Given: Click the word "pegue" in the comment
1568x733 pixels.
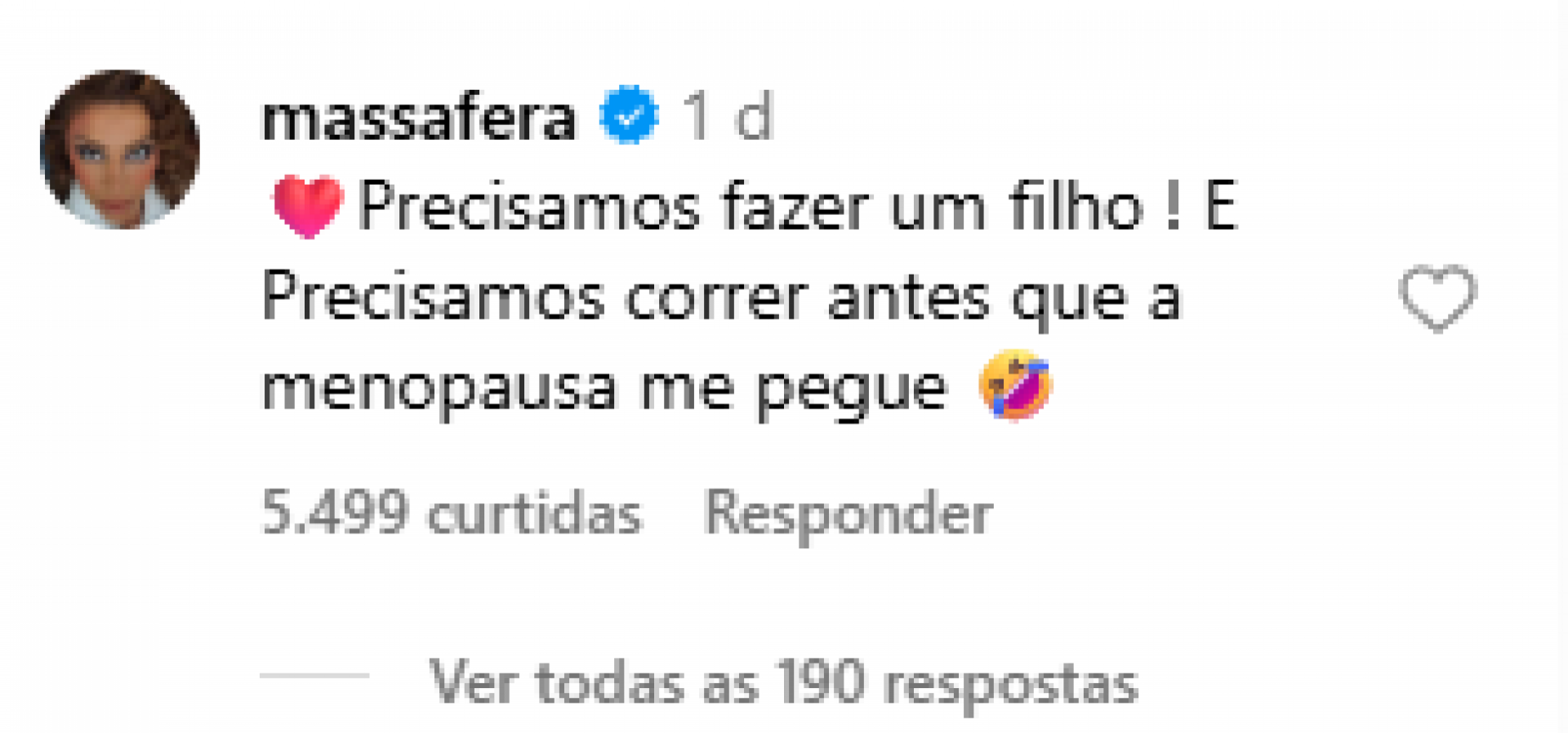Looking at the screenshot, I should 850,391.
